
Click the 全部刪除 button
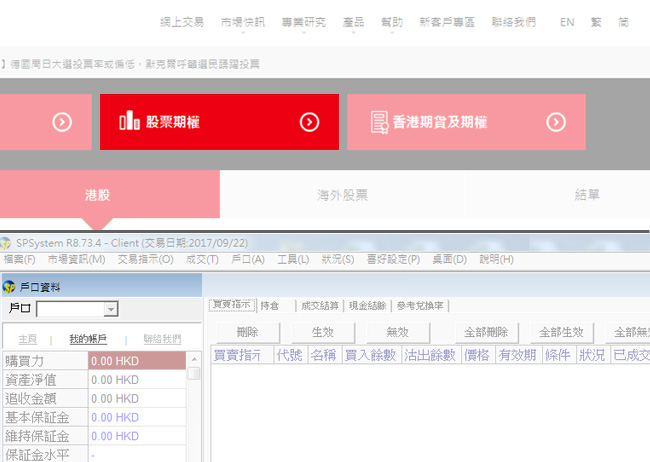(x=486, y=332)
